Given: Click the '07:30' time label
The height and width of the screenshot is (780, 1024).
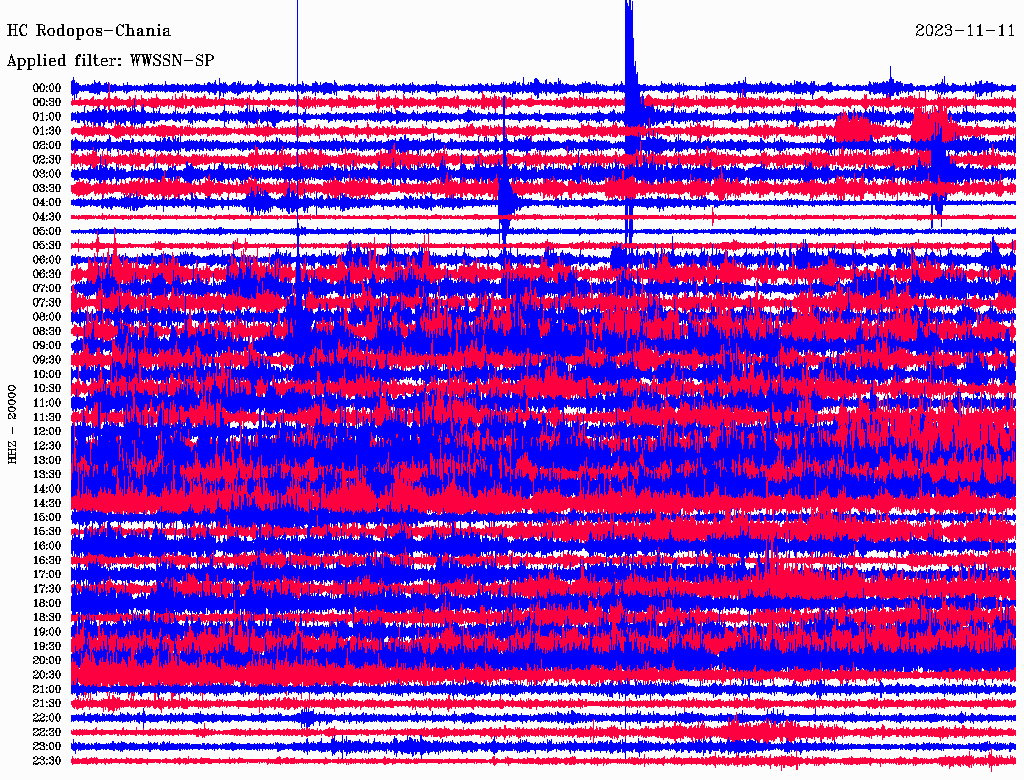Looking at the screenshot, I should coord(47,303).
